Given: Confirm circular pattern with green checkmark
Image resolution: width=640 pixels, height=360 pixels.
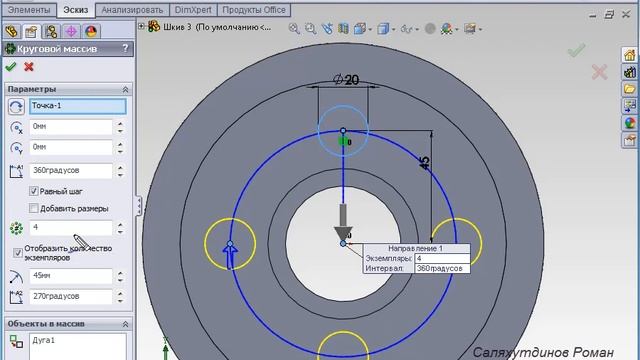Looking at the screenshot, I should pos(11,67).
